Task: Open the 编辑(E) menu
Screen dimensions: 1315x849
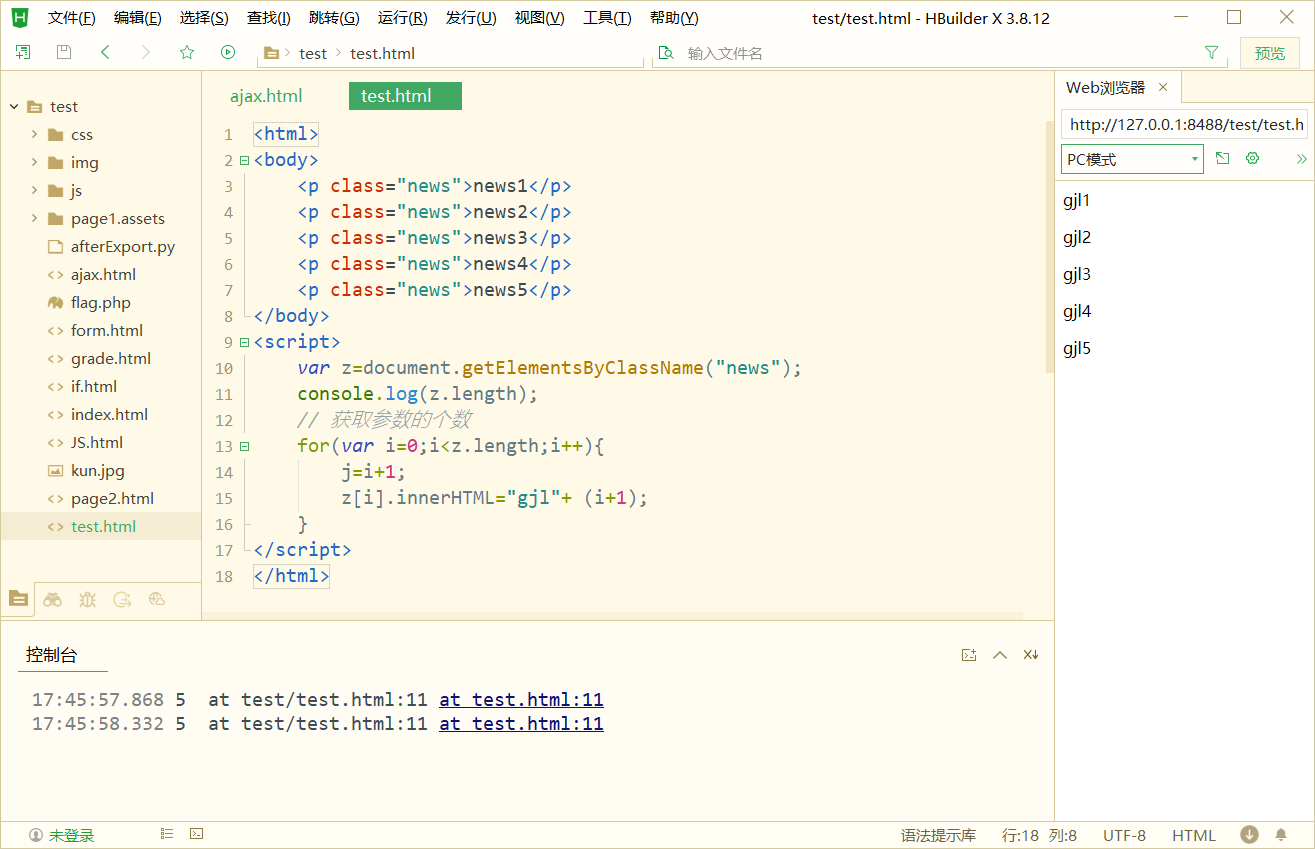Action: [x=137, y=18]
